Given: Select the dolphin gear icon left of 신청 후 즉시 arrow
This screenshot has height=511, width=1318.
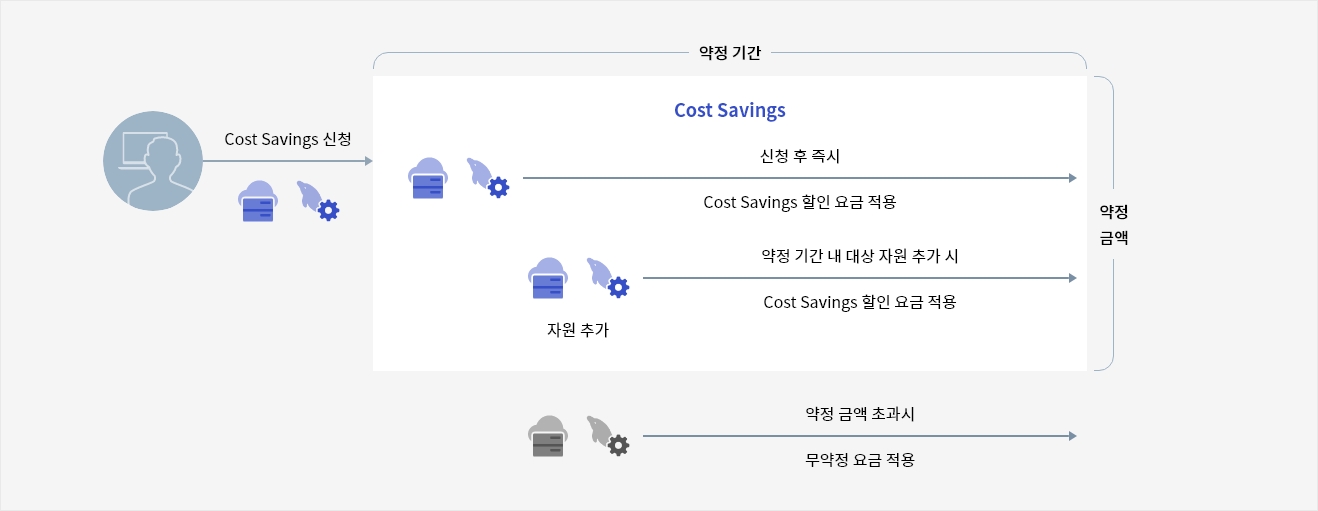Looking at the screenshot, I should (488, 178).
